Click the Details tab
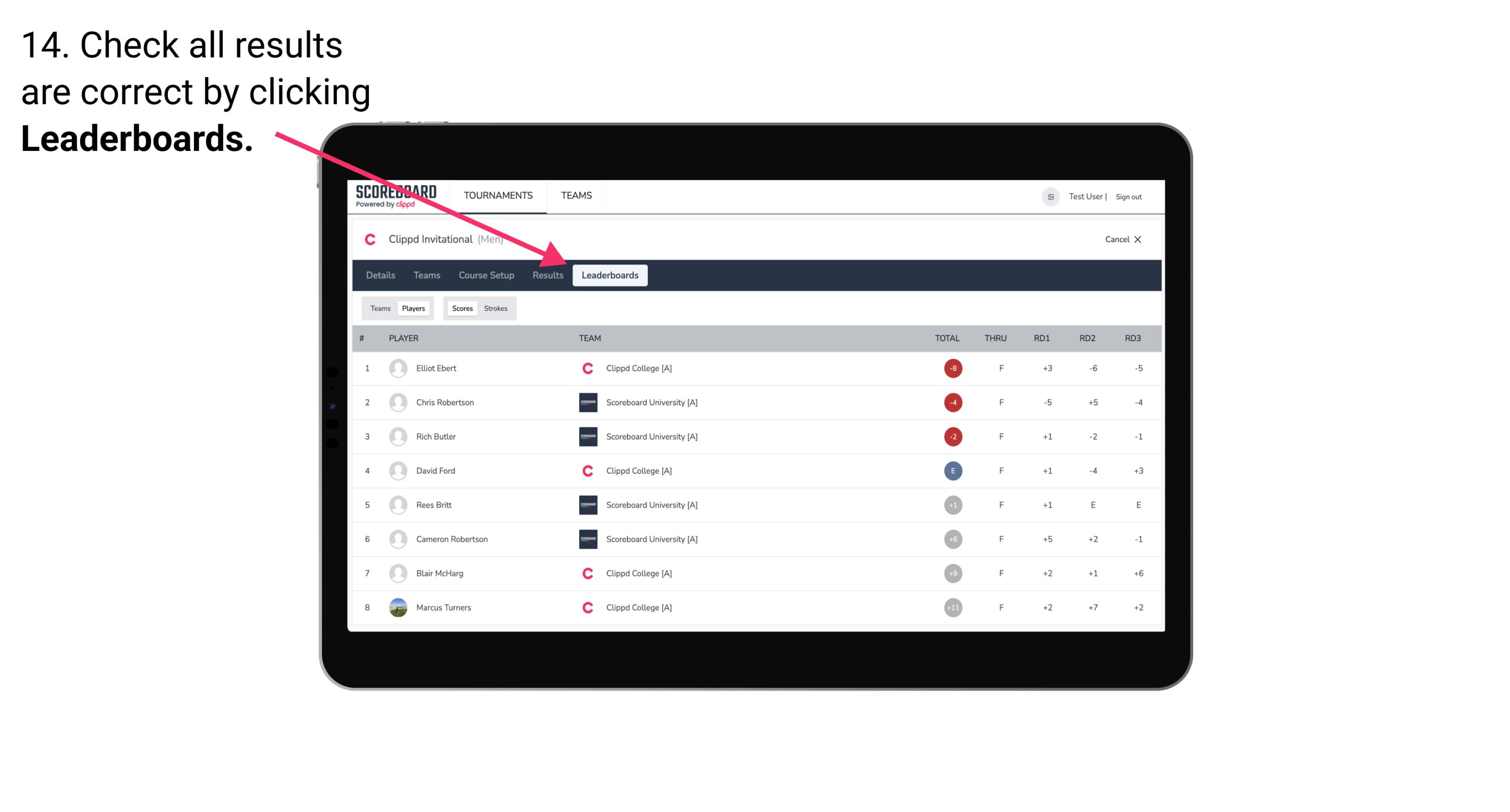 pos(380,275)
